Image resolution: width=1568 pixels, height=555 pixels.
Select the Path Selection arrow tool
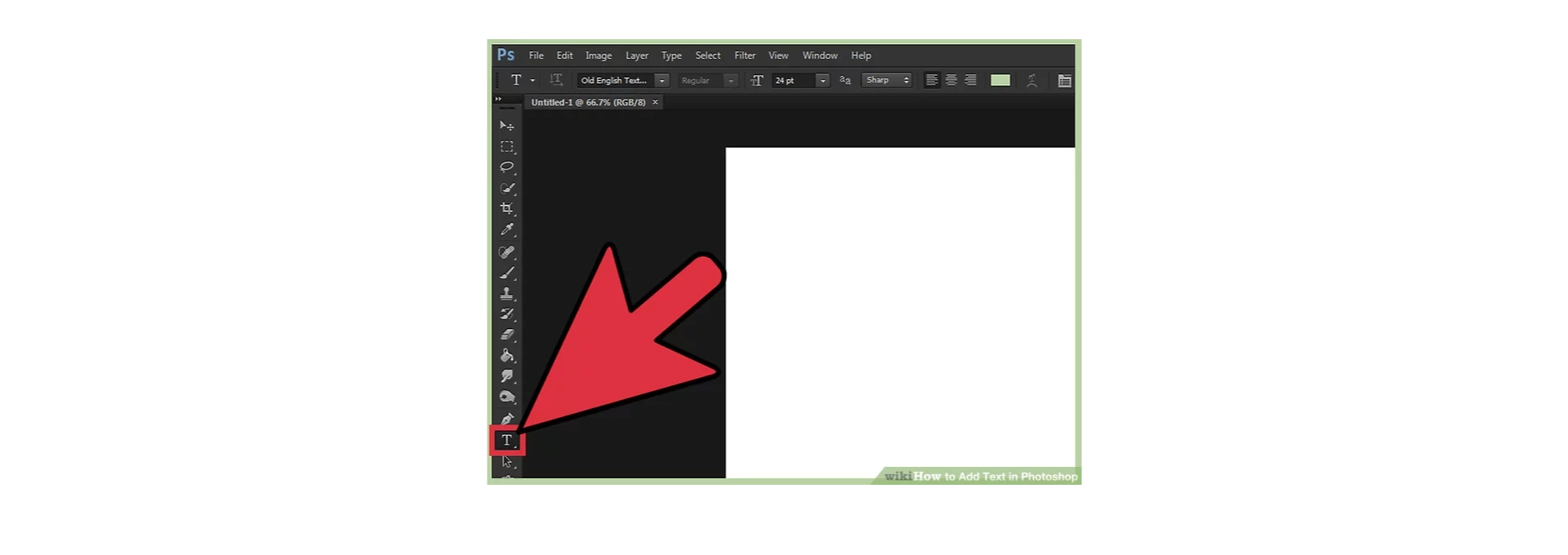tap(507, 462)
